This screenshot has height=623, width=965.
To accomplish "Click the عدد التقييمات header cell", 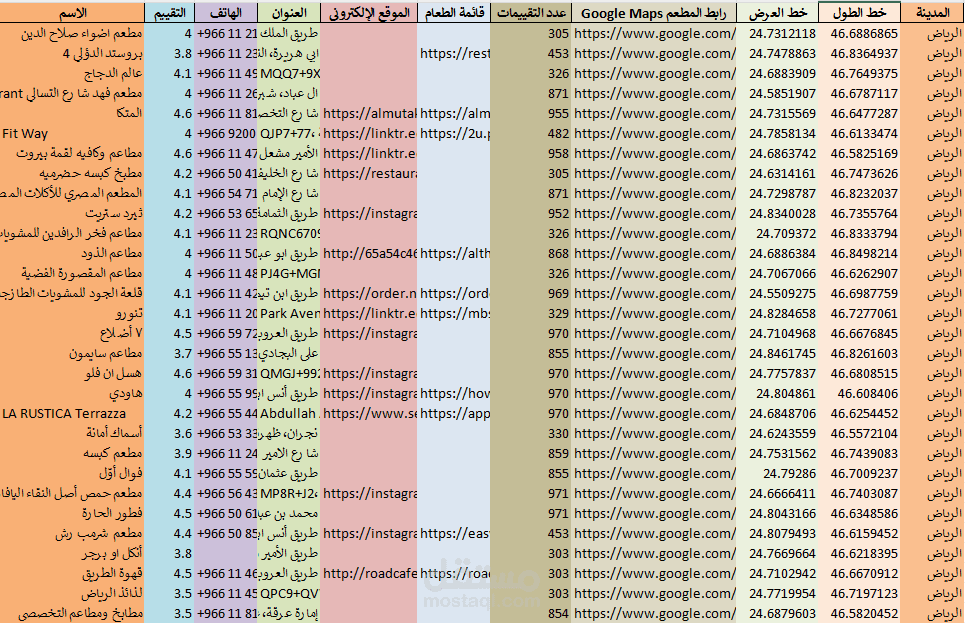I will (x=531, y=13).
